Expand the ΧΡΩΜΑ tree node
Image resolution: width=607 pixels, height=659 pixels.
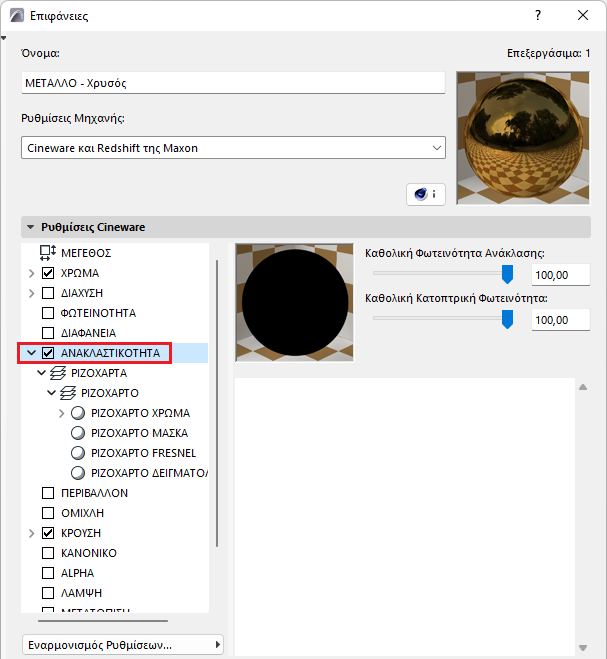pyautogui.click(x=32, y=273)
